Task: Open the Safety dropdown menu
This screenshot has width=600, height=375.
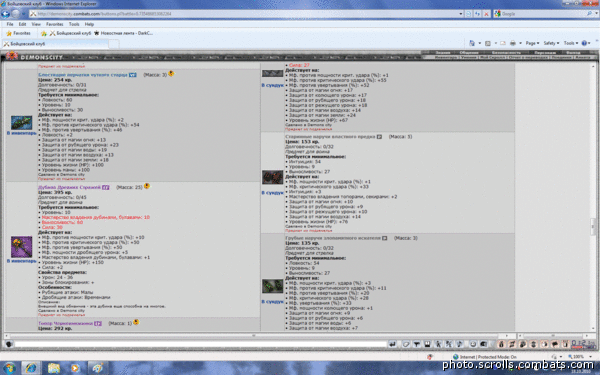Action: coord(551,43)
